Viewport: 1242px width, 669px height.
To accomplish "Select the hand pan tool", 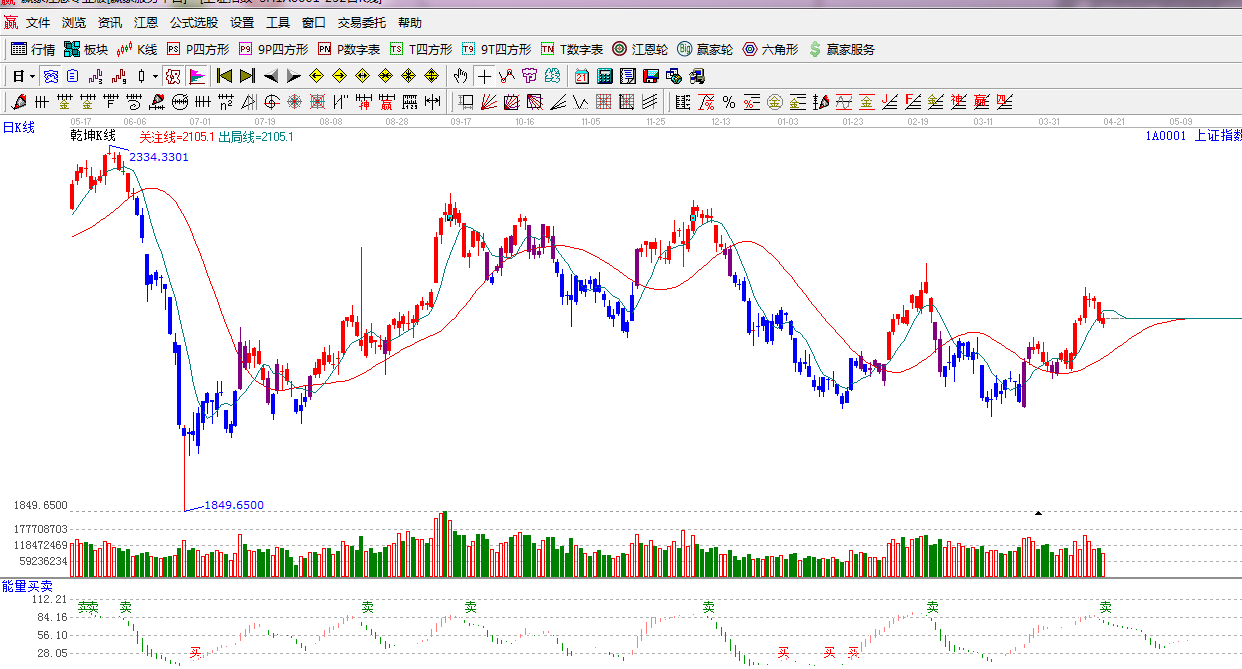I will pyautogui.click(x=460, y=76).
